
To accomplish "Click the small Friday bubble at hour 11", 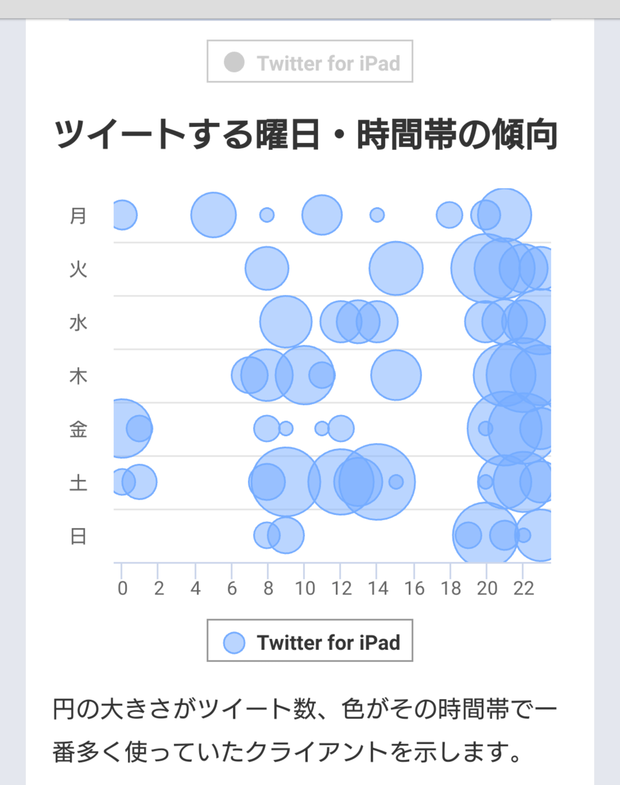I will 322,429.
